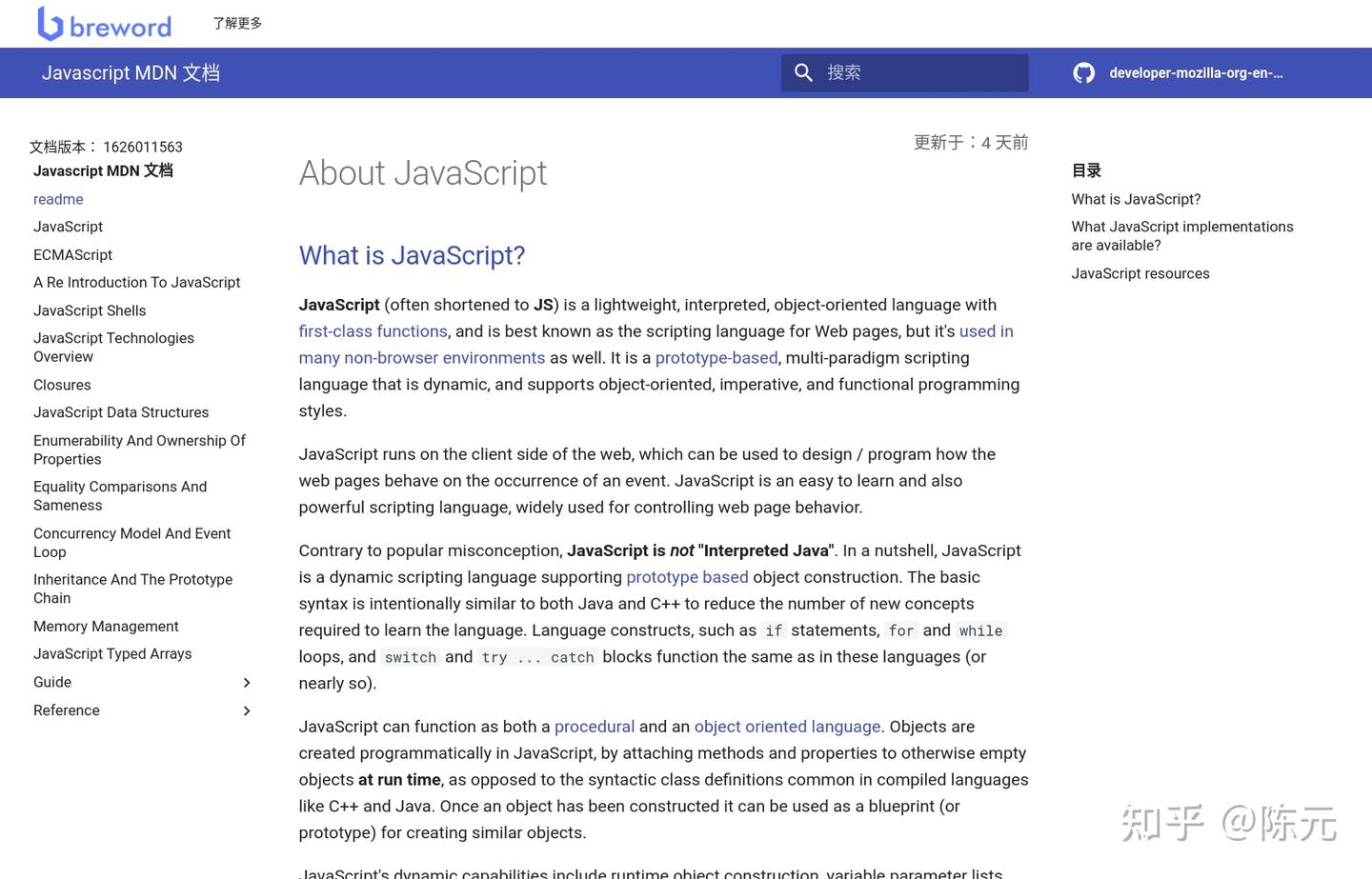Image resolution: width=1372 pixels, height=879 pixels.
Task: Open A Re Introduction To JavaScript
Action: pos(136,282)
